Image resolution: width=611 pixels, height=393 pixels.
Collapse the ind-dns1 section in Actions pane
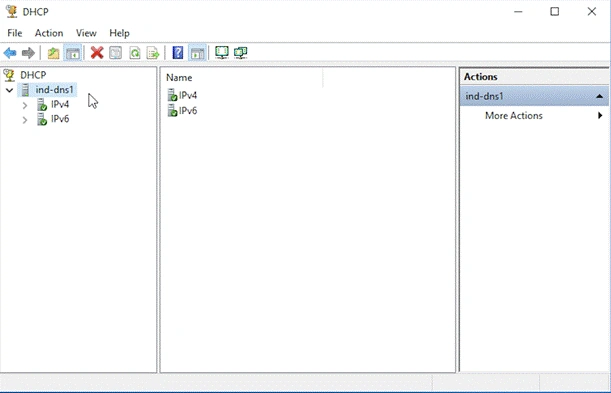point(600,96)
